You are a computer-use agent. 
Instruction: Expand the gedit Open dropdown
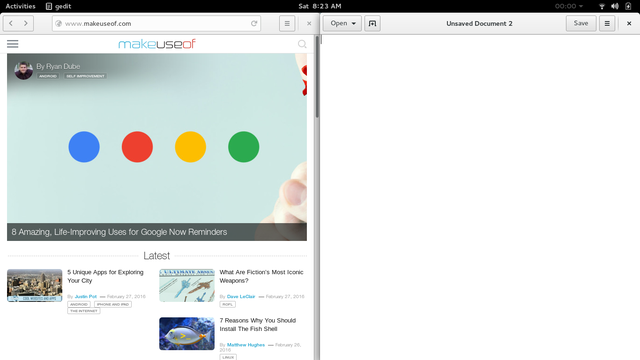[x=342, y=23]
